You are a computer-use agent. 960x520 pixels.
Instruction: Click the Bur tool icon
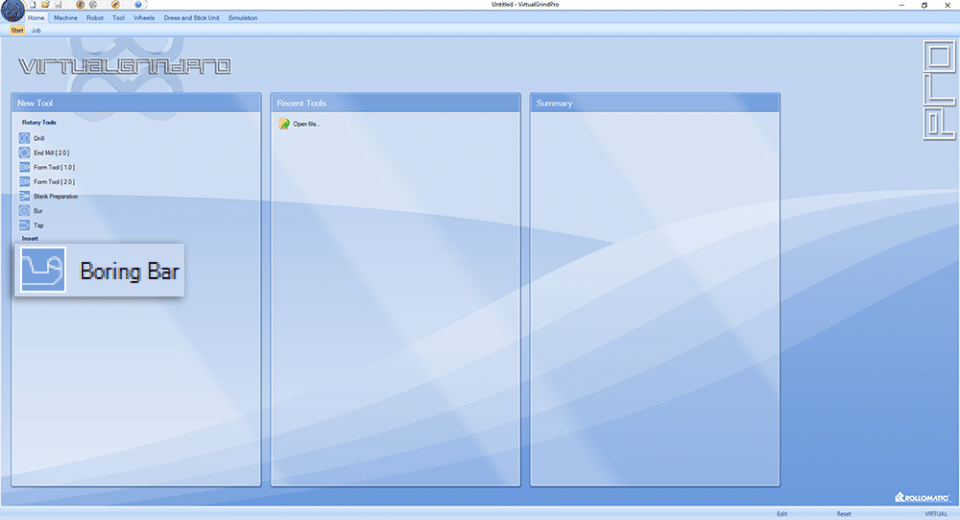click(24, 211)
